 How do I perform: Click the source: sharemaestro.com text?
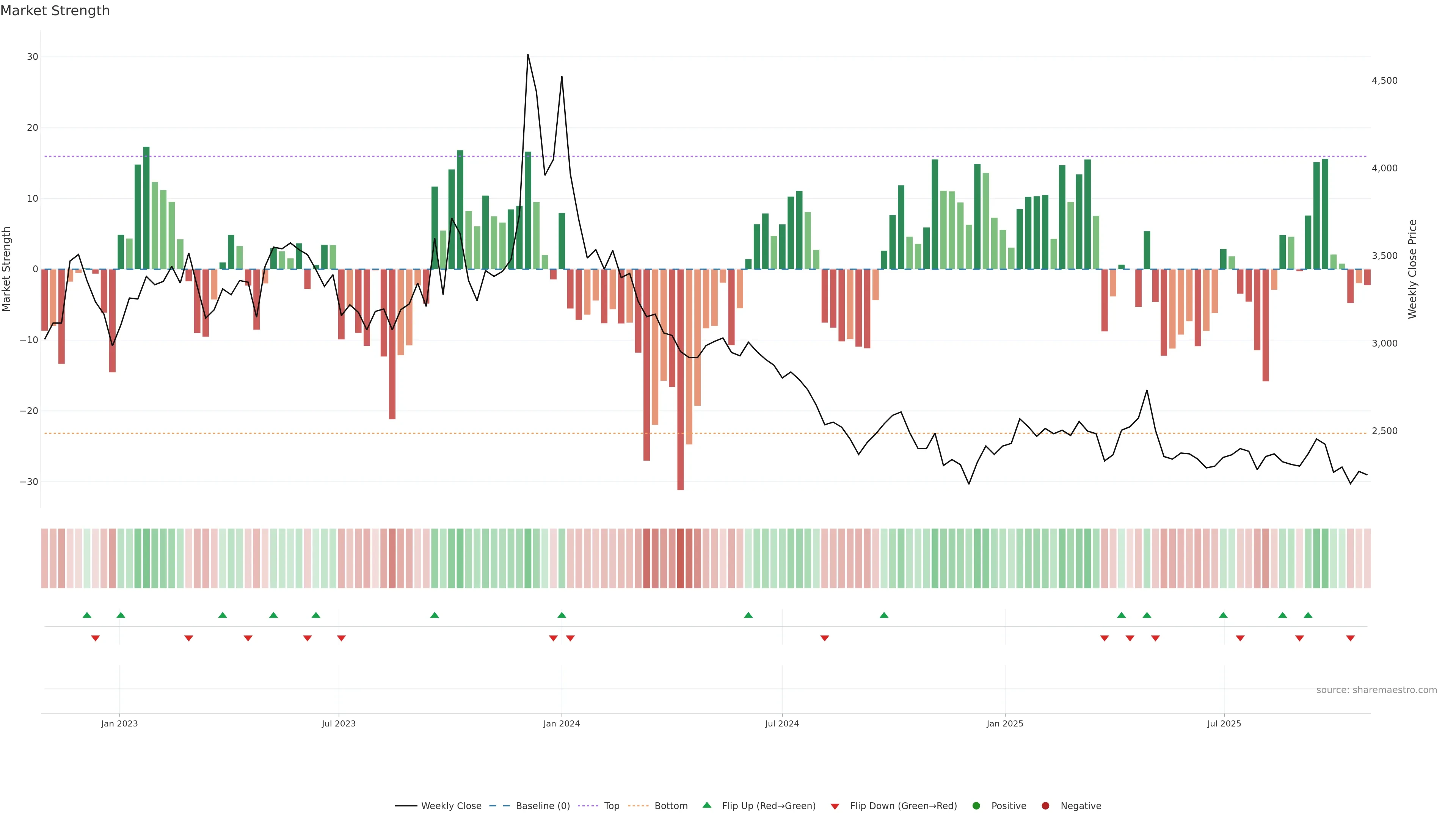1376,690
